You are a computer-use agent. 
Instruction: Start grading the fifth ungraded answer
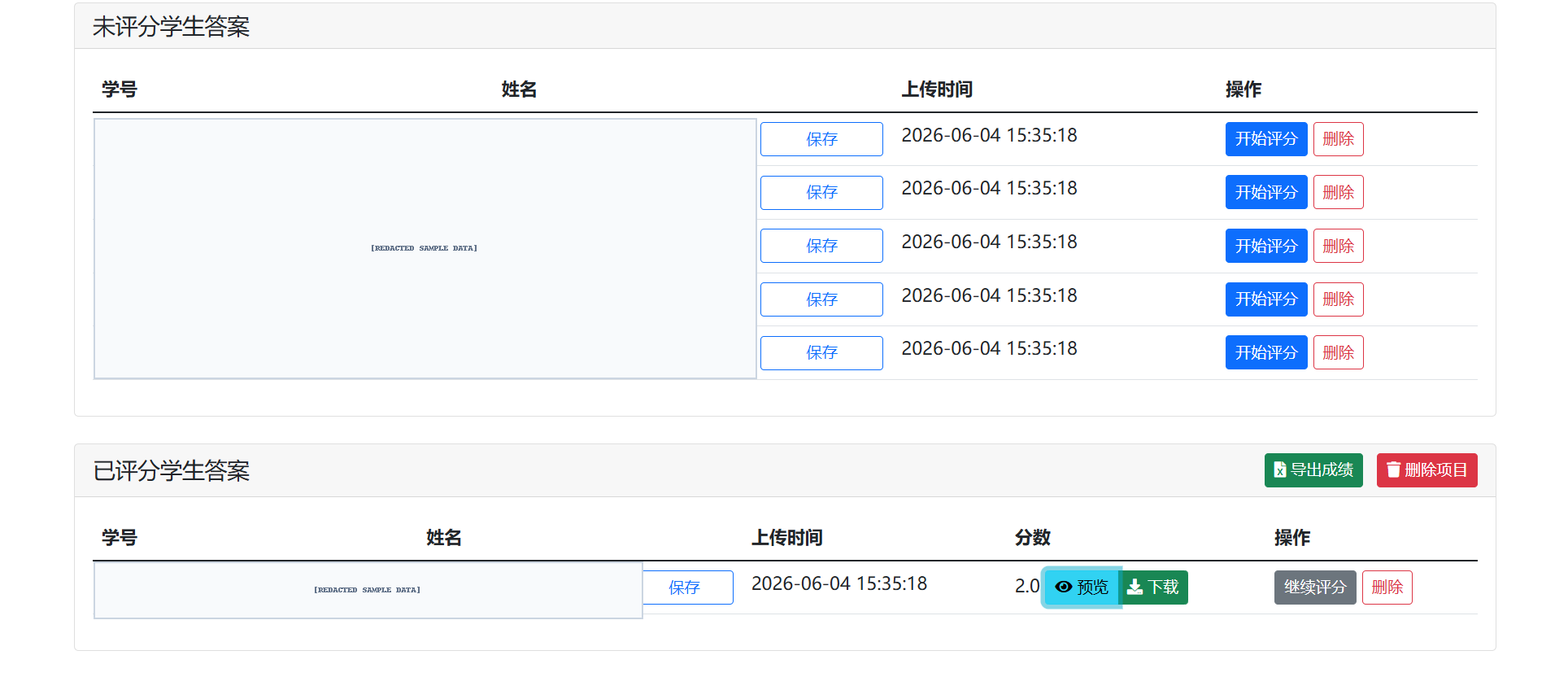(x=1266, y=352)
